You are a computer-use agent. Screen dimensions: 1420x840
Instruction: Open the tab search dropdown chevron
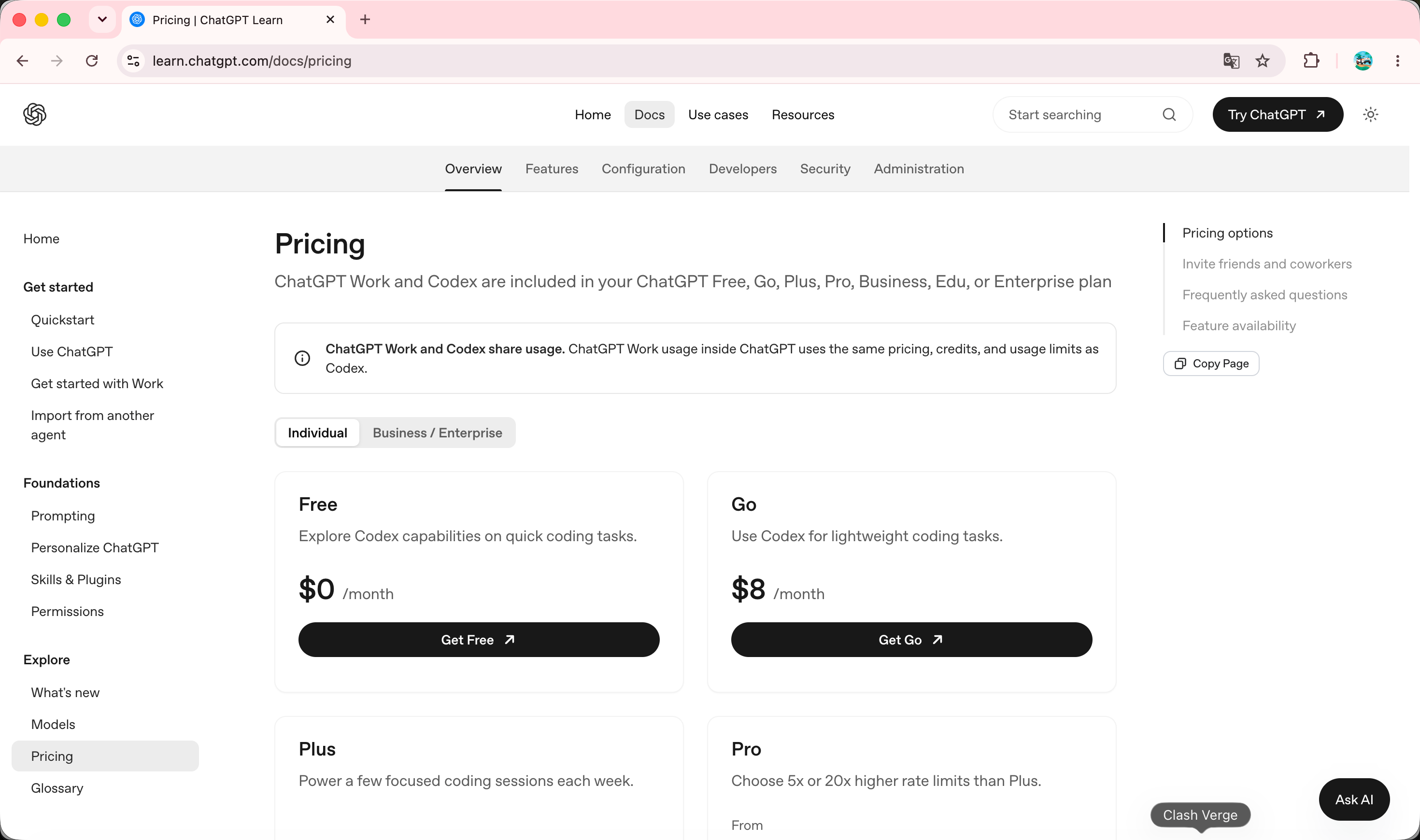(102, 20)
